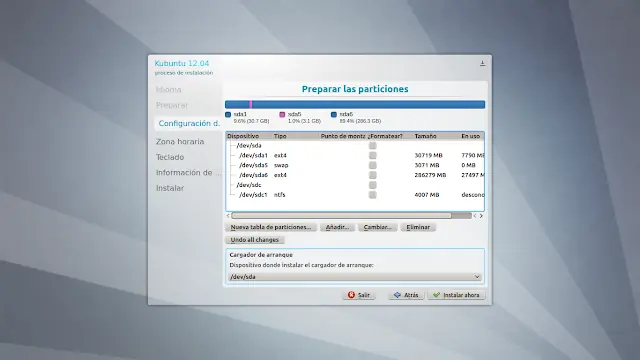Viewport: 640px width, 360px height.
Task: Go to the Zona horaria step
Action: [180, 142]
